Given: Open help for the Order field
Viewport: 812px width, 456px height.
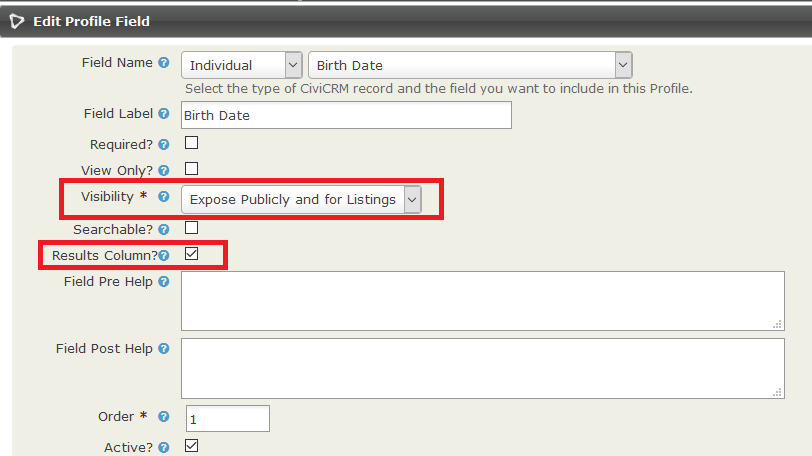Looking at the screenshot, I should [x=163, y=416].
